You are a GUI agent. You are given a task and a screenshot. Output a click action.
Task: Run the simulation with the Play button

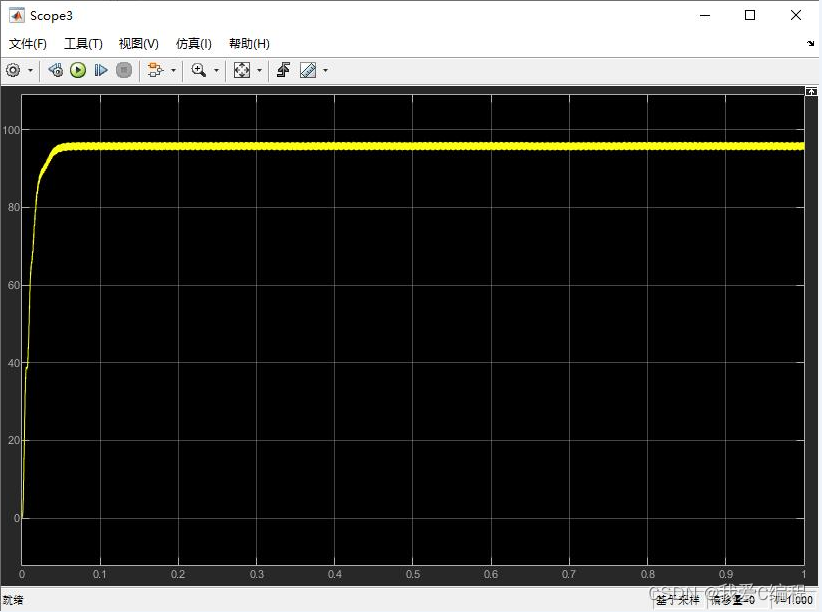[78, 70]
